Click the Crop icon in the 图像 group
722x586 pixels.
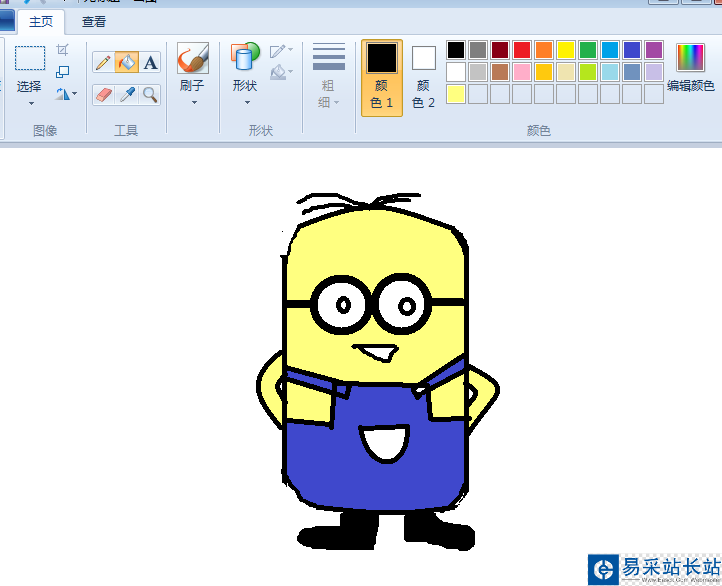pos(63,50)
